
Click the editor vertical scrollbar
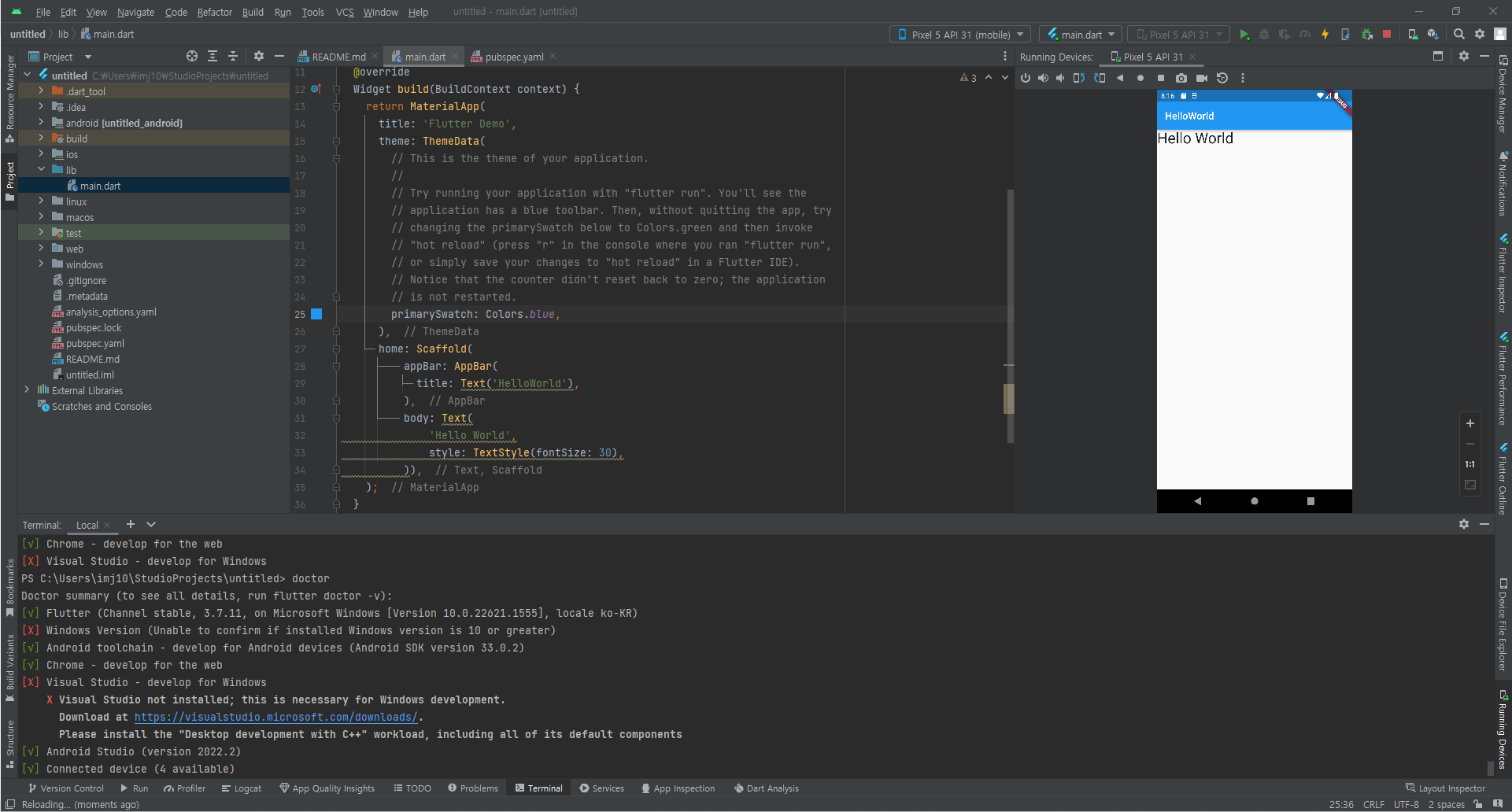(x=1010, y=315)
